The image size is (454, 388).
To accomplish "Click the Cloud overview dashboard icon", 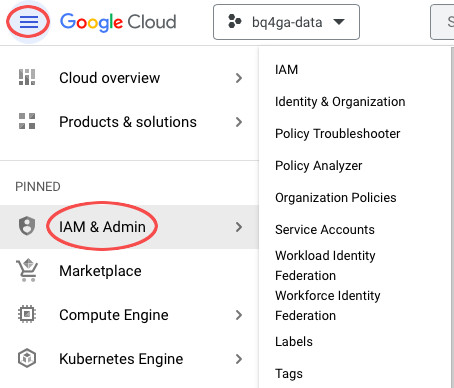I will (x=27, y=77).
